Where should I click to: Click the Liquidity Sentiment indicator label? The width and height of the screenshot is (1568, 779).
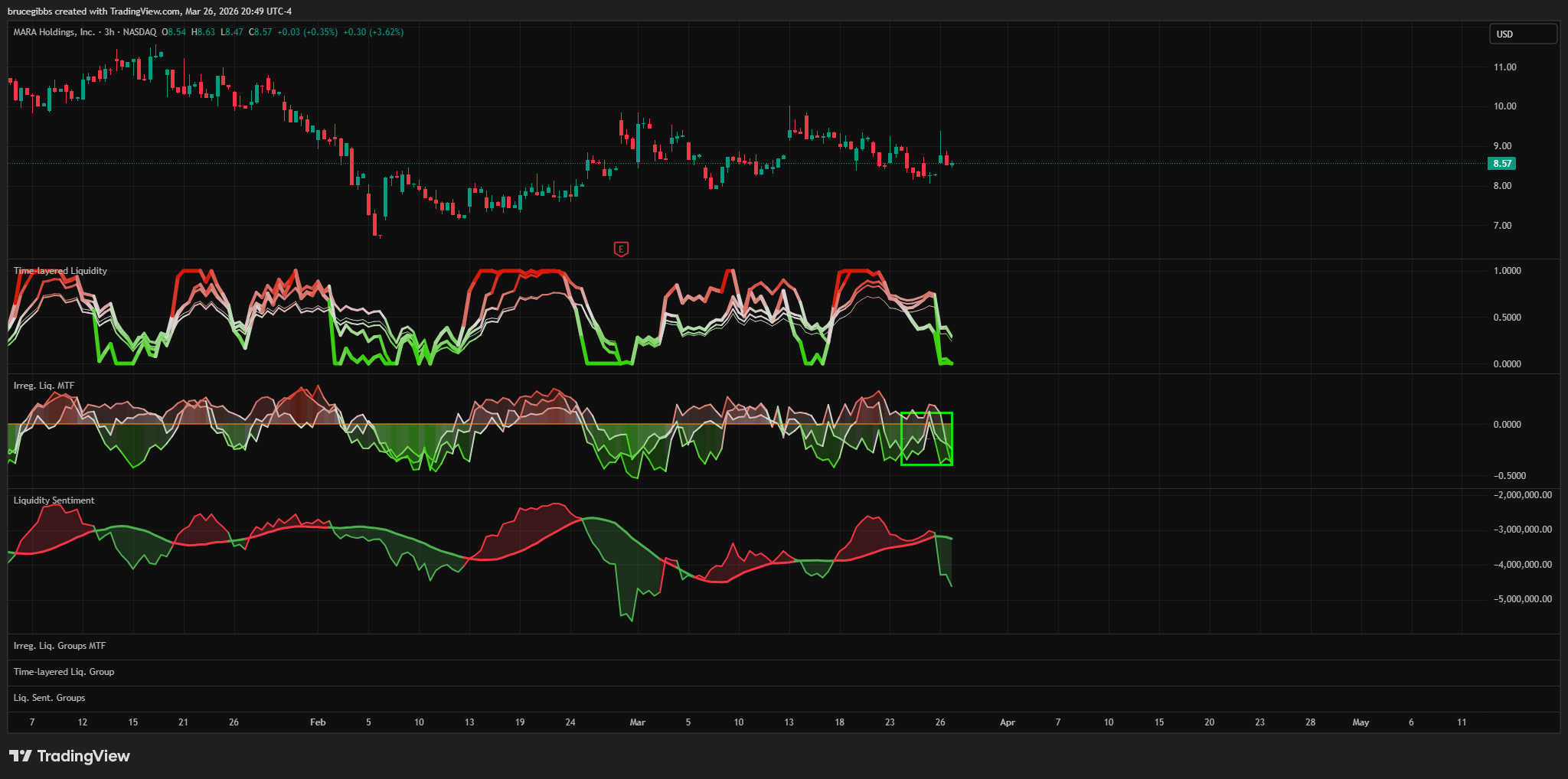(x=54, y=500)
